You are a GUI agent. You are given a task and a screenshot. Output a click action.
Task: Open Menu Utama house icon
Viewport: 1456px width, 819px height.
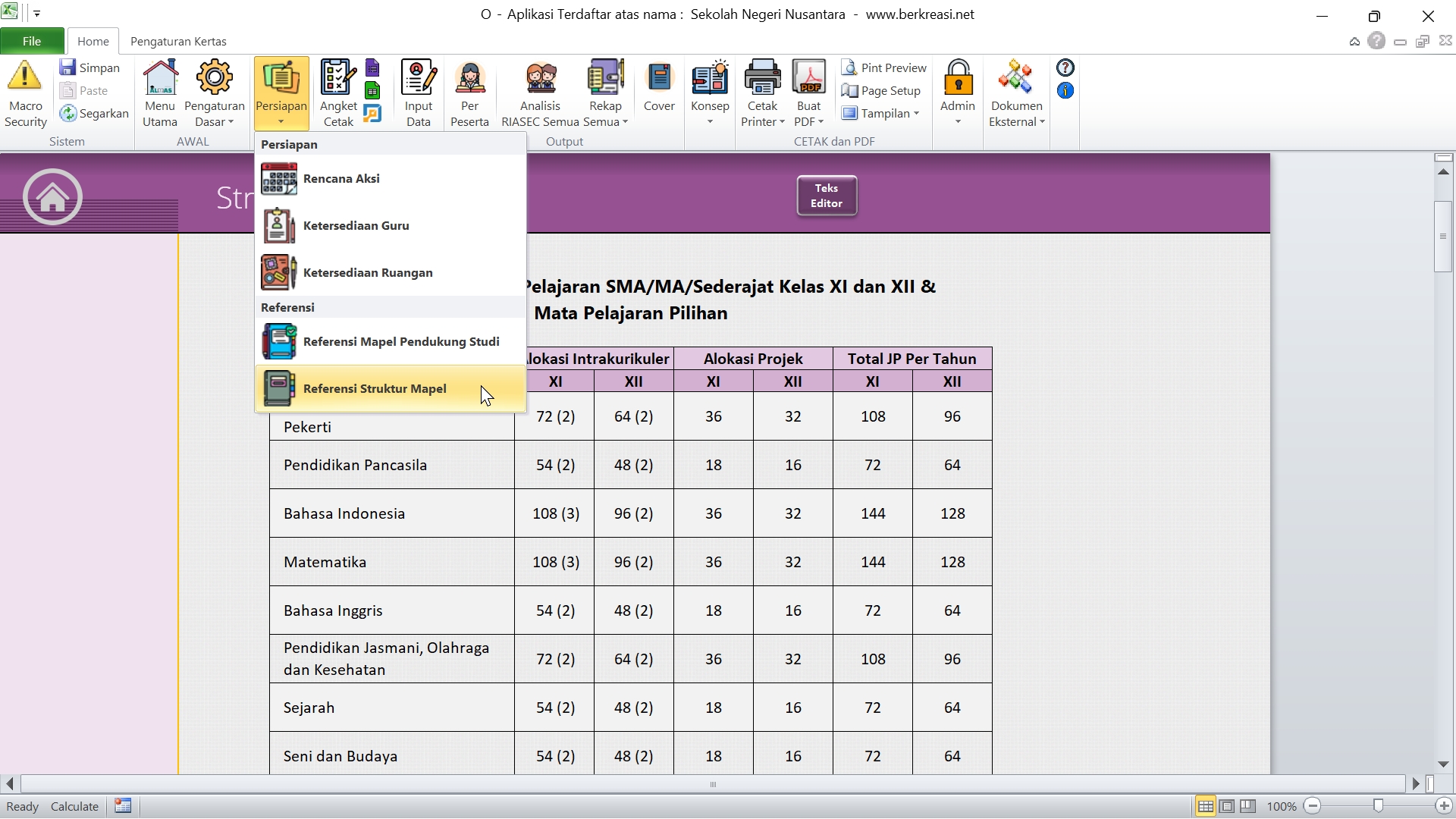(x=160, y=77)
